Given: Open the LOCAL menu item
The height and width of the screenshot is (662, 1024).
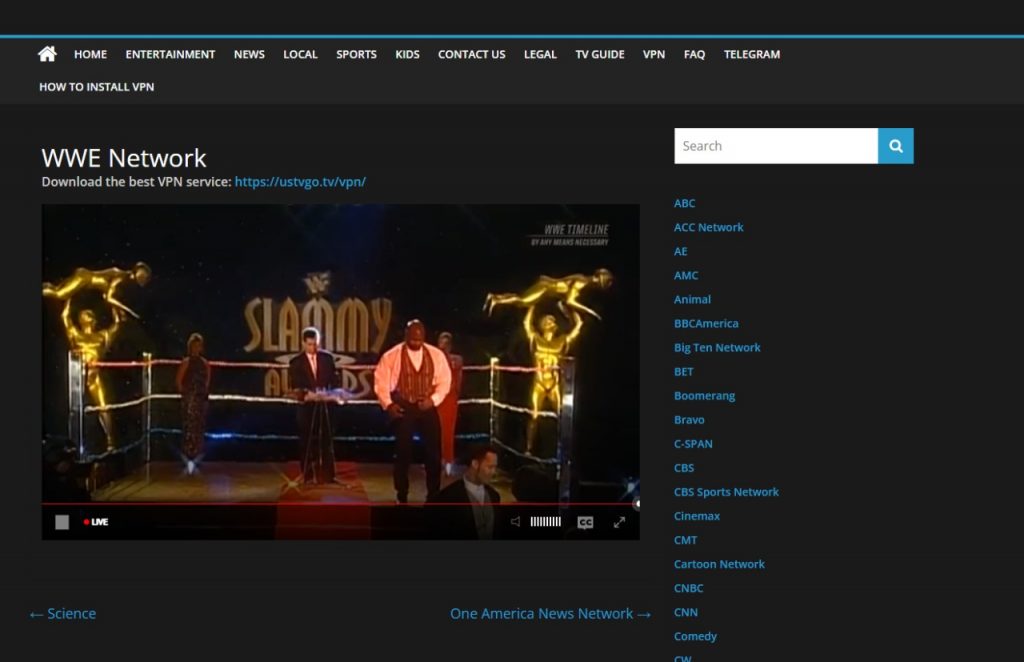Looking at the screenshot, I should point(300,54).
